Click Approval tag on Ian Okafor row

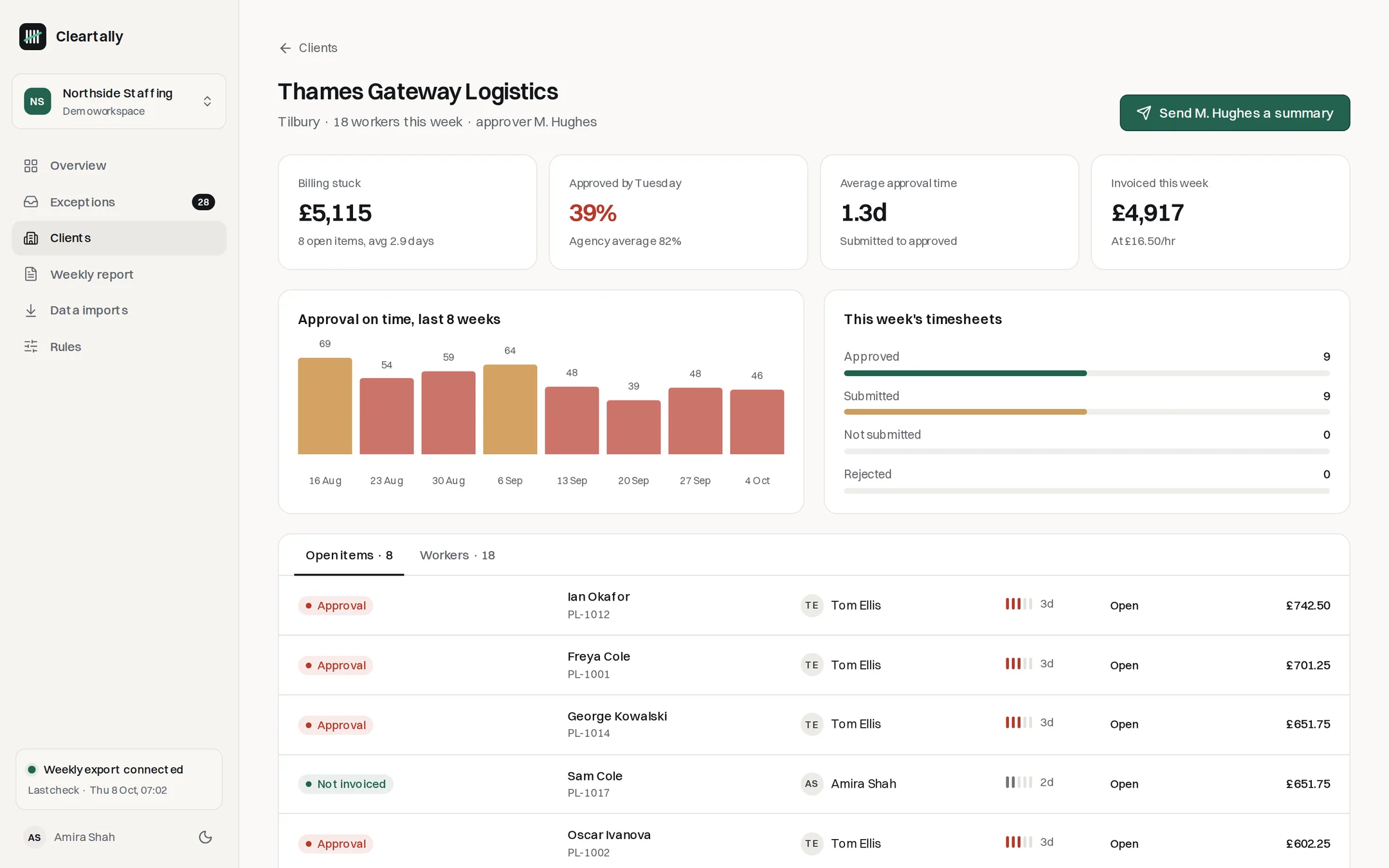(x=336, y=606)
